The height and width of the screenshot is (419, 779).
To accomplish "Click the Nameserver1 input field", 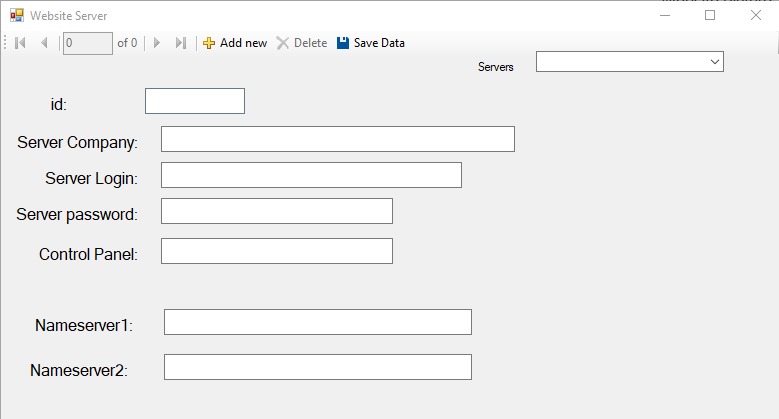I will point(317,322).
